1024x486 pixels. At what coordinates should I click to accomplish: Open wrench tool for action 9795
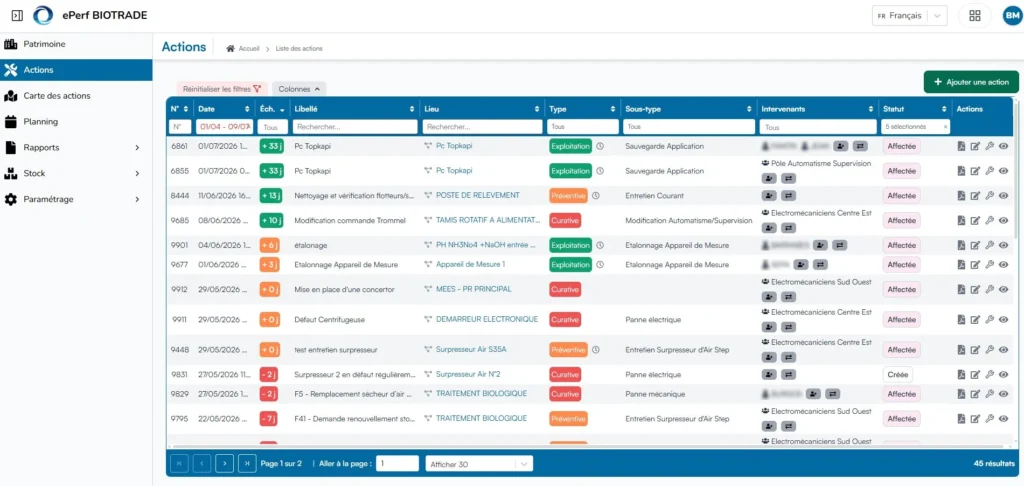[x=989, y=418]
